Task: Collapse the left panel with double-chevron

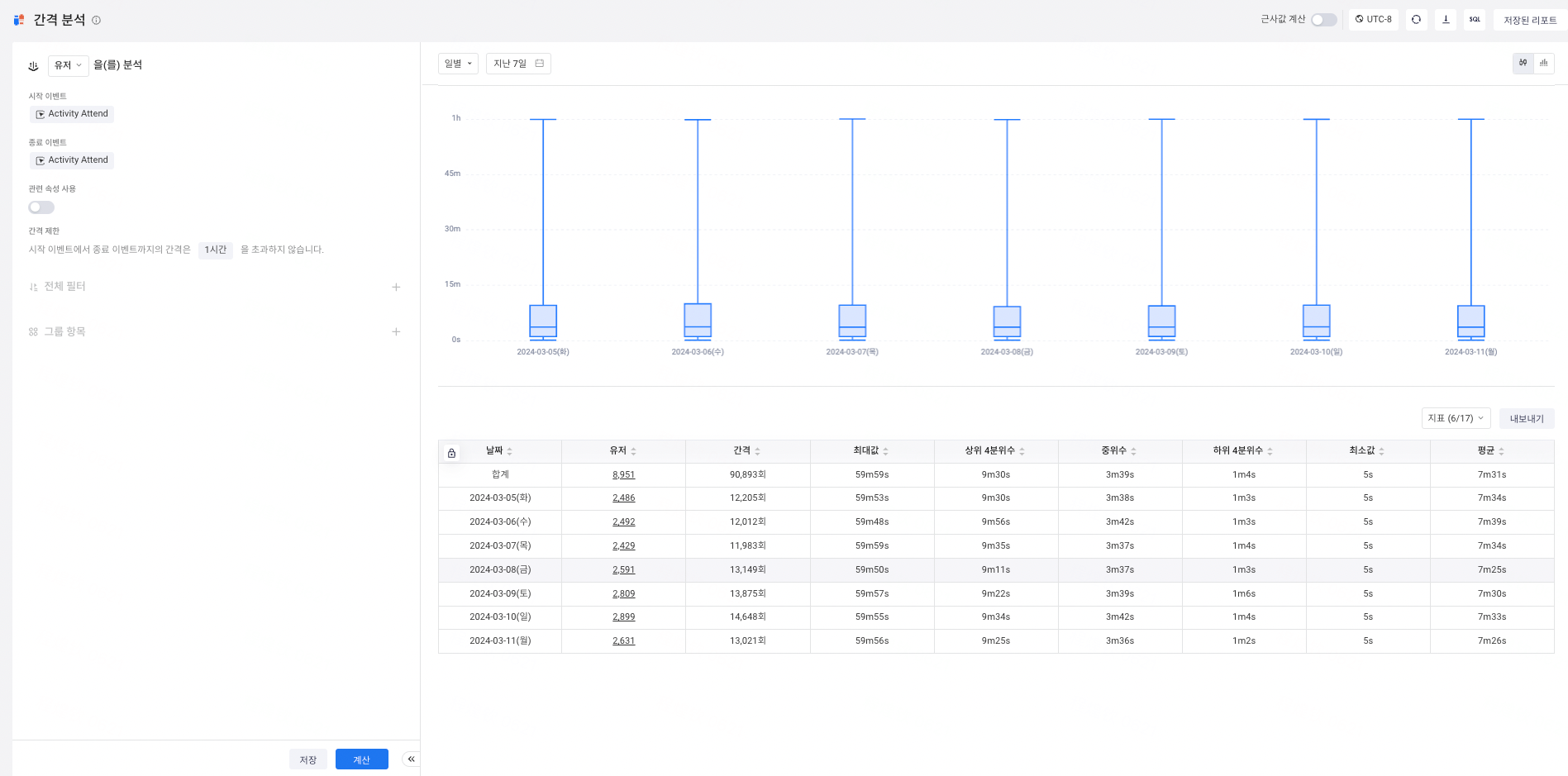Action: pos(411,759)
